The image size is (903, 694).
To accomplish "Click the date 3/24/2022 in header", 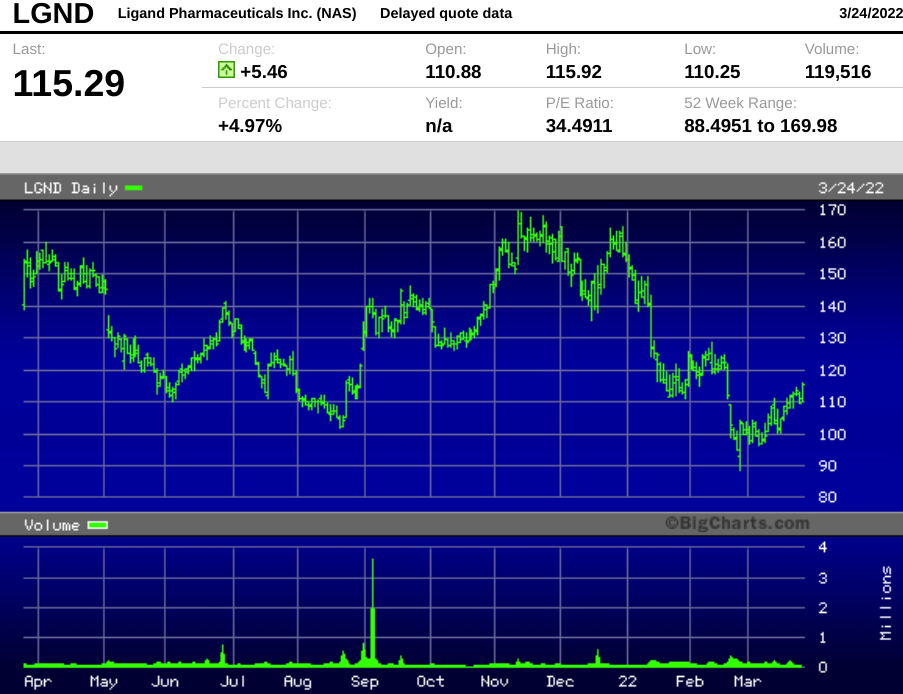I will (x=871, y=13).
